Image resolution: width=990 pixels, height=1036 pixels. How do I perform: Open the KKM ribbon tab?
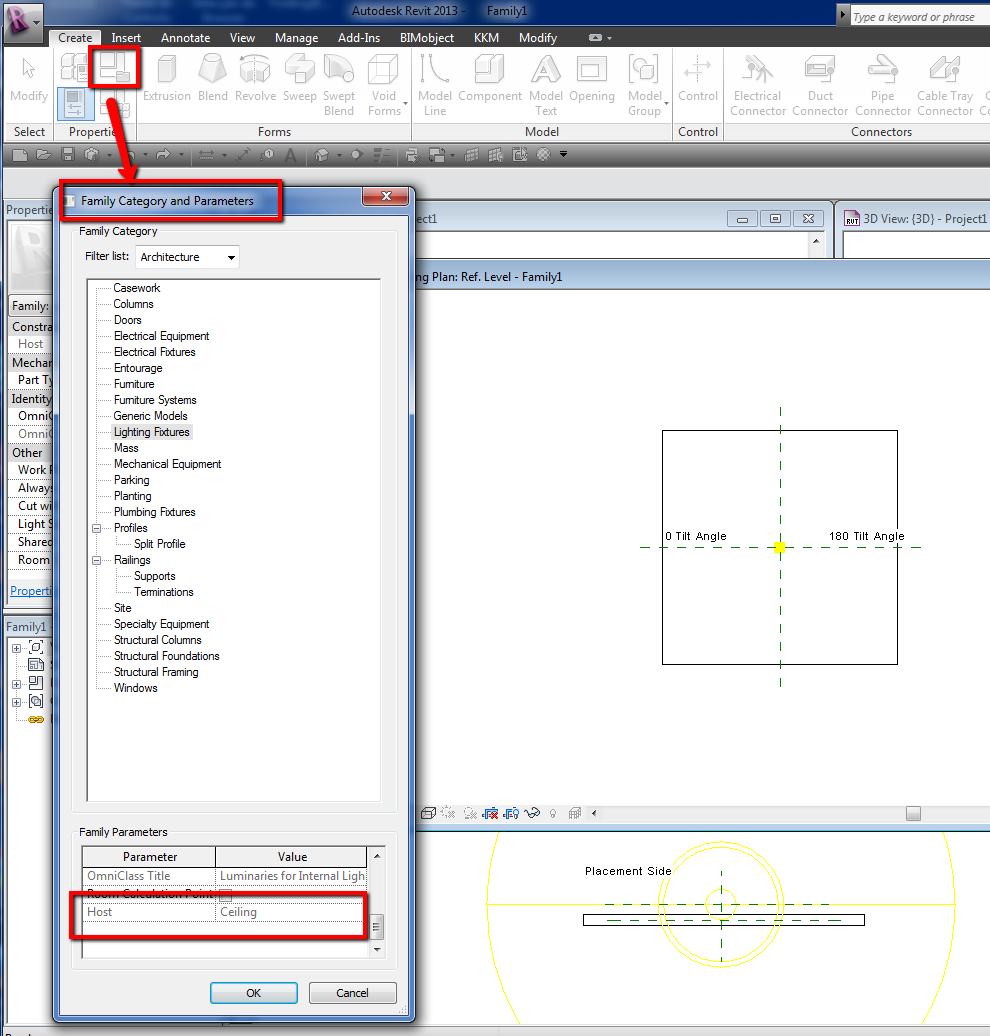pyautogui.click(x=486, y=38)
